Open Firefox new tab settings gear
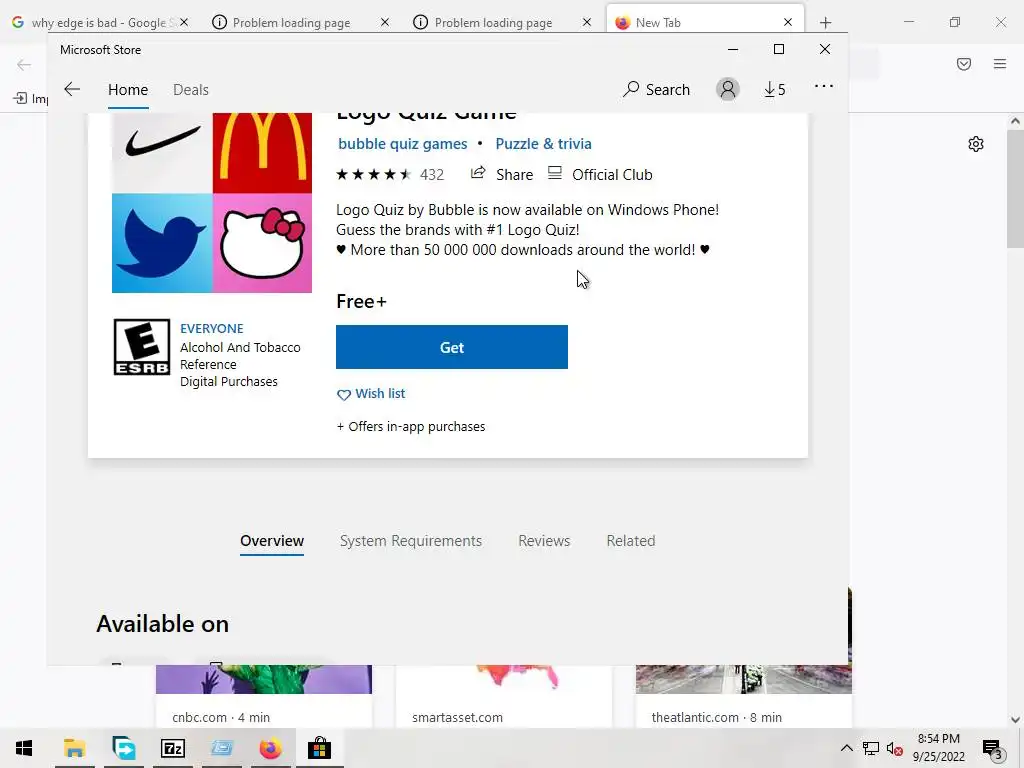Image resolution: width=1024 pixels, height=768 pixels. click(x=976, y=144)
